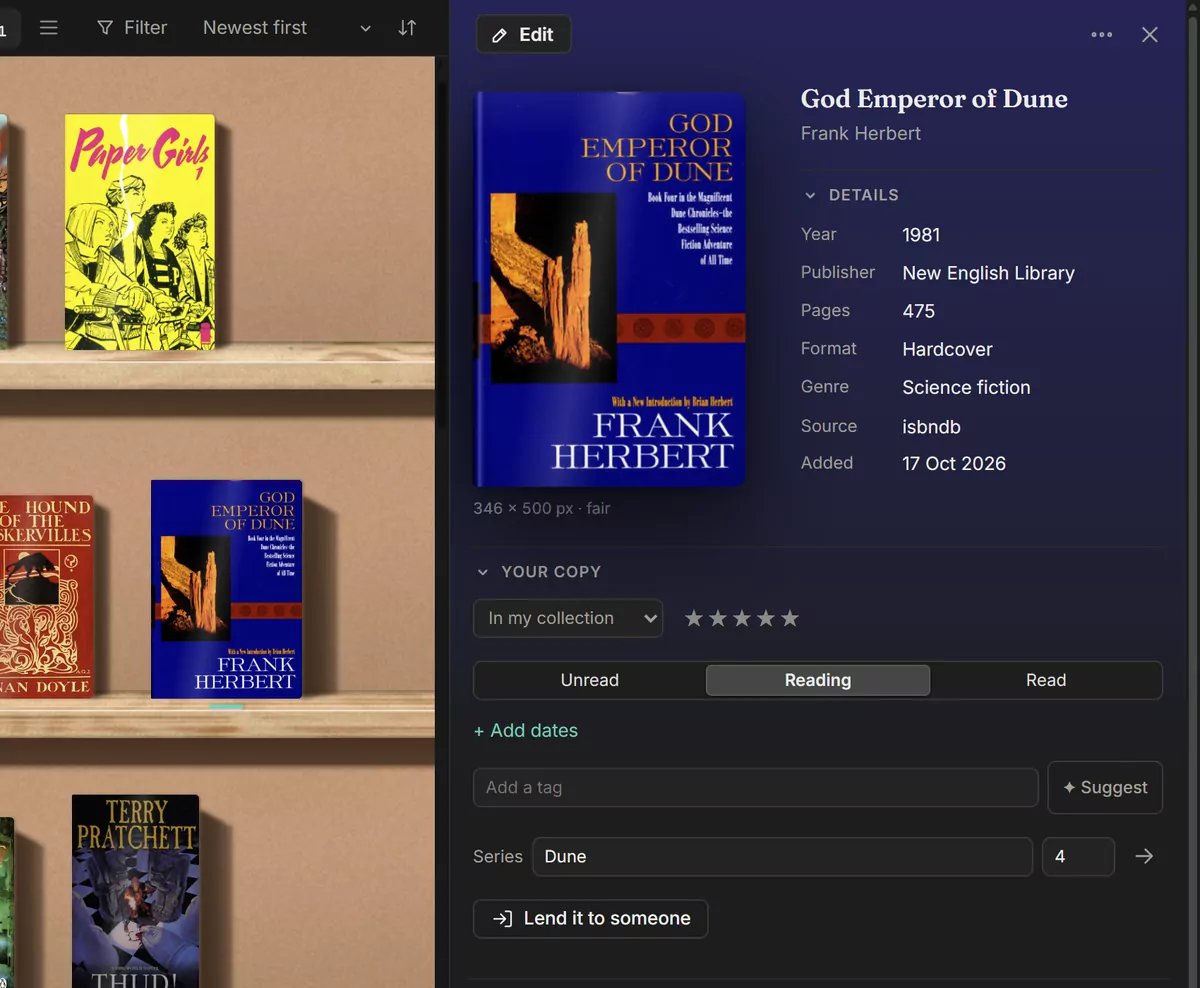Viewport: 1200px width, 988px height.
Task: Focus the Add a tag field
Action: (x=756, y=788)
